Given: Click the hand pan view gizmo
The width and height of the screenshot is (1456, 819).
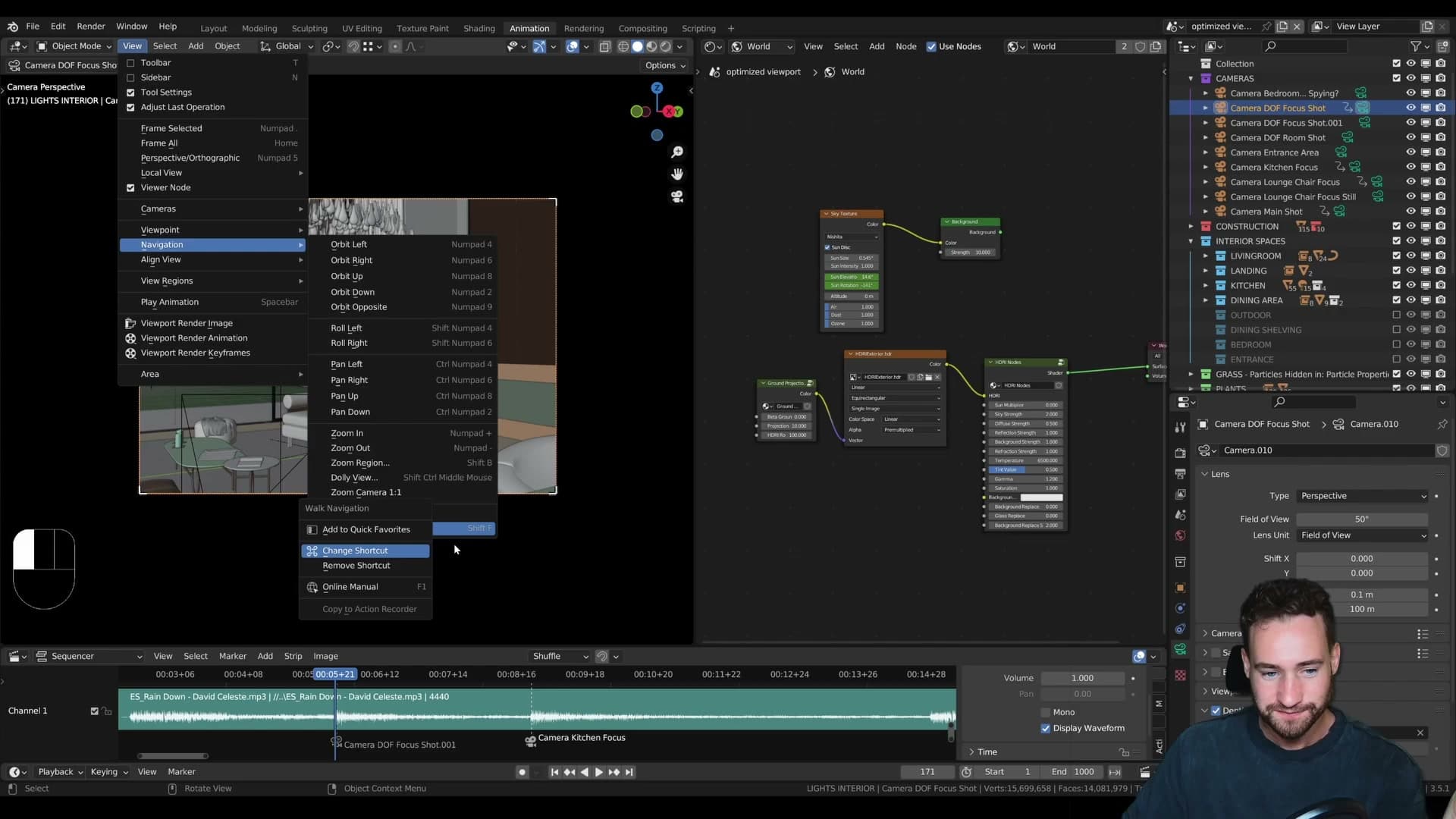Looking at the screenshot, I should 677,174.
